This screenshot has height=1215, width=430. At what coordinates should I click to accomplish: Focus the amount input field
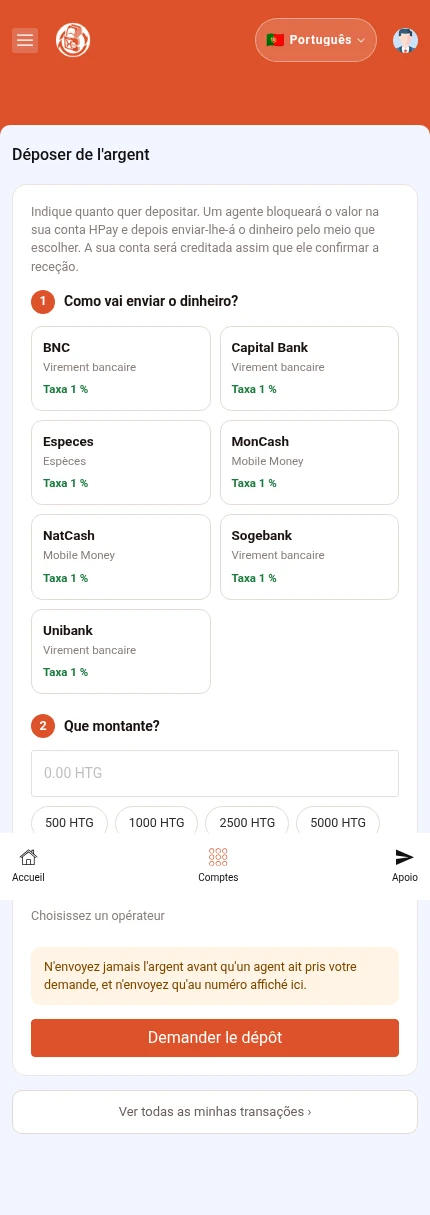(x=215, y=773)
